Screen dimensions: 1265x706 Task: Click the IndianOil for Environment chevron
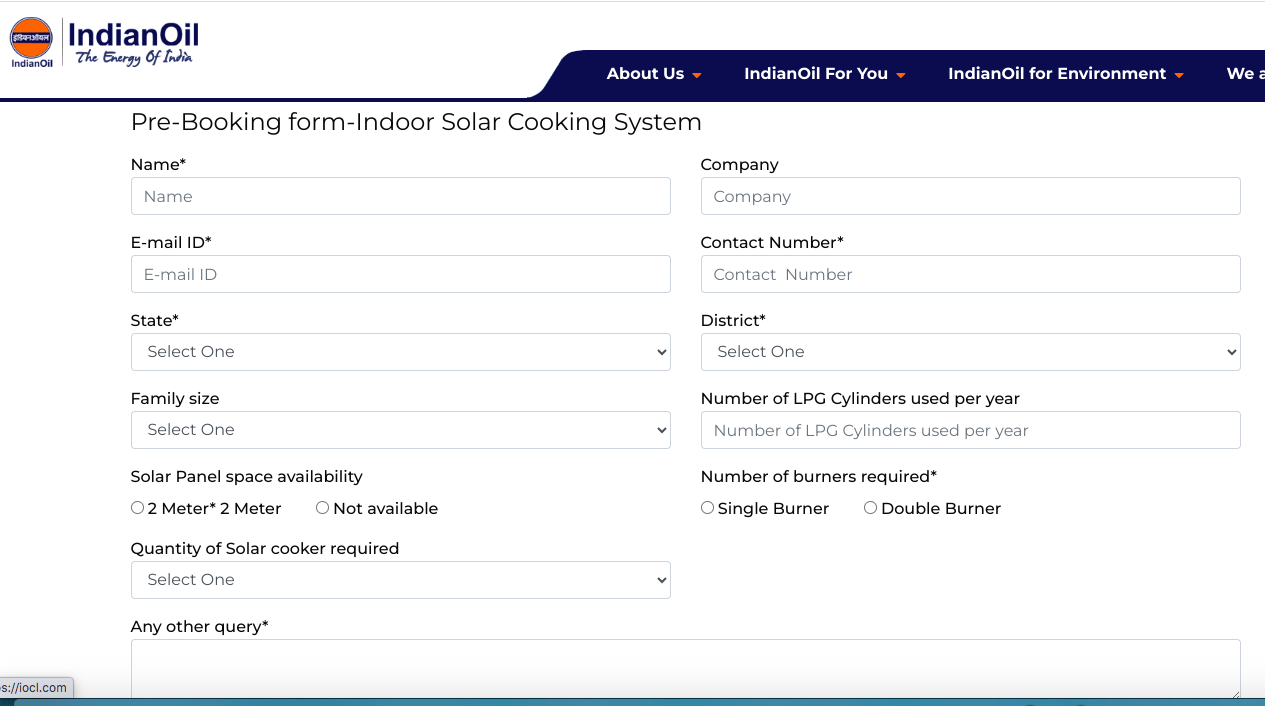pos(1179,74)
